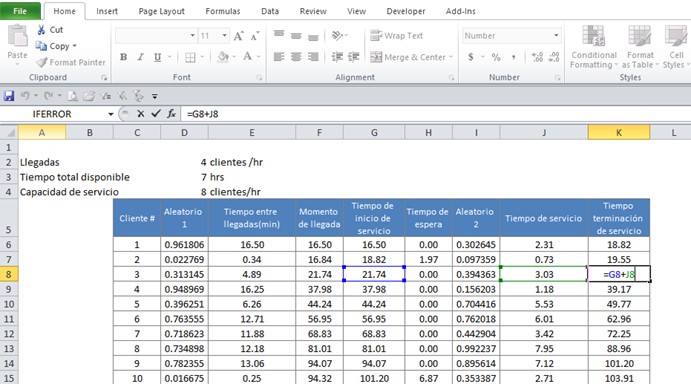This screenshot has width=691, height=384.
Task: Apply Accounting dollar format
Action: (471, 57)
